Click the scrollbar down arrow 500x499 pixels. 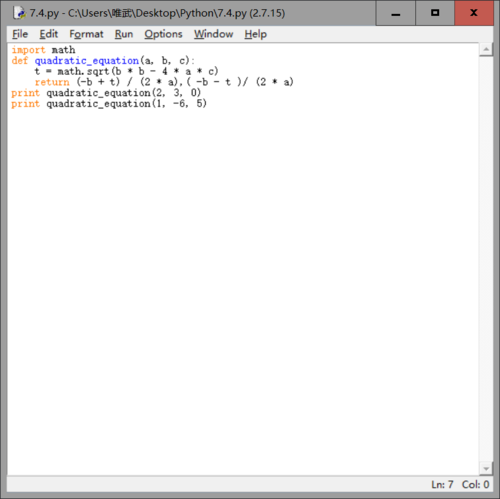[x=486, y=468]
